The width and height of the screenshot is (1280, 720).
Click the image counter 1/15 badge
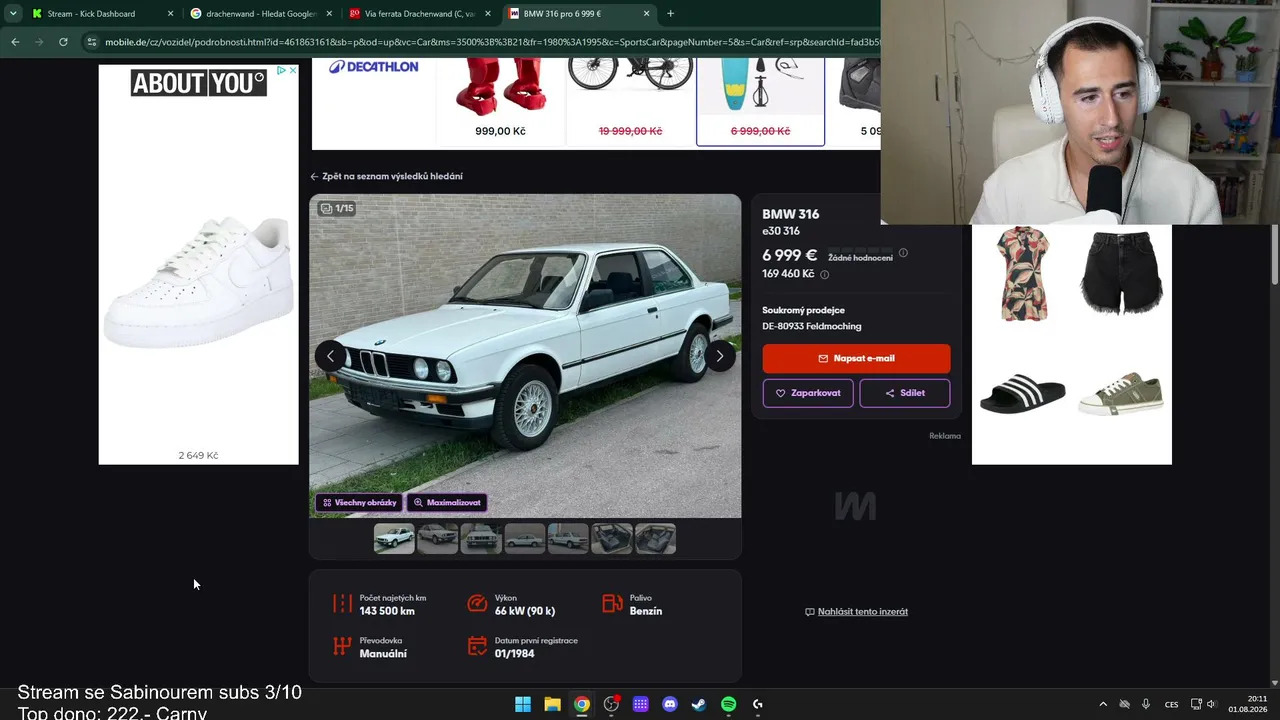pyautogui.click(x=337, y=209)
